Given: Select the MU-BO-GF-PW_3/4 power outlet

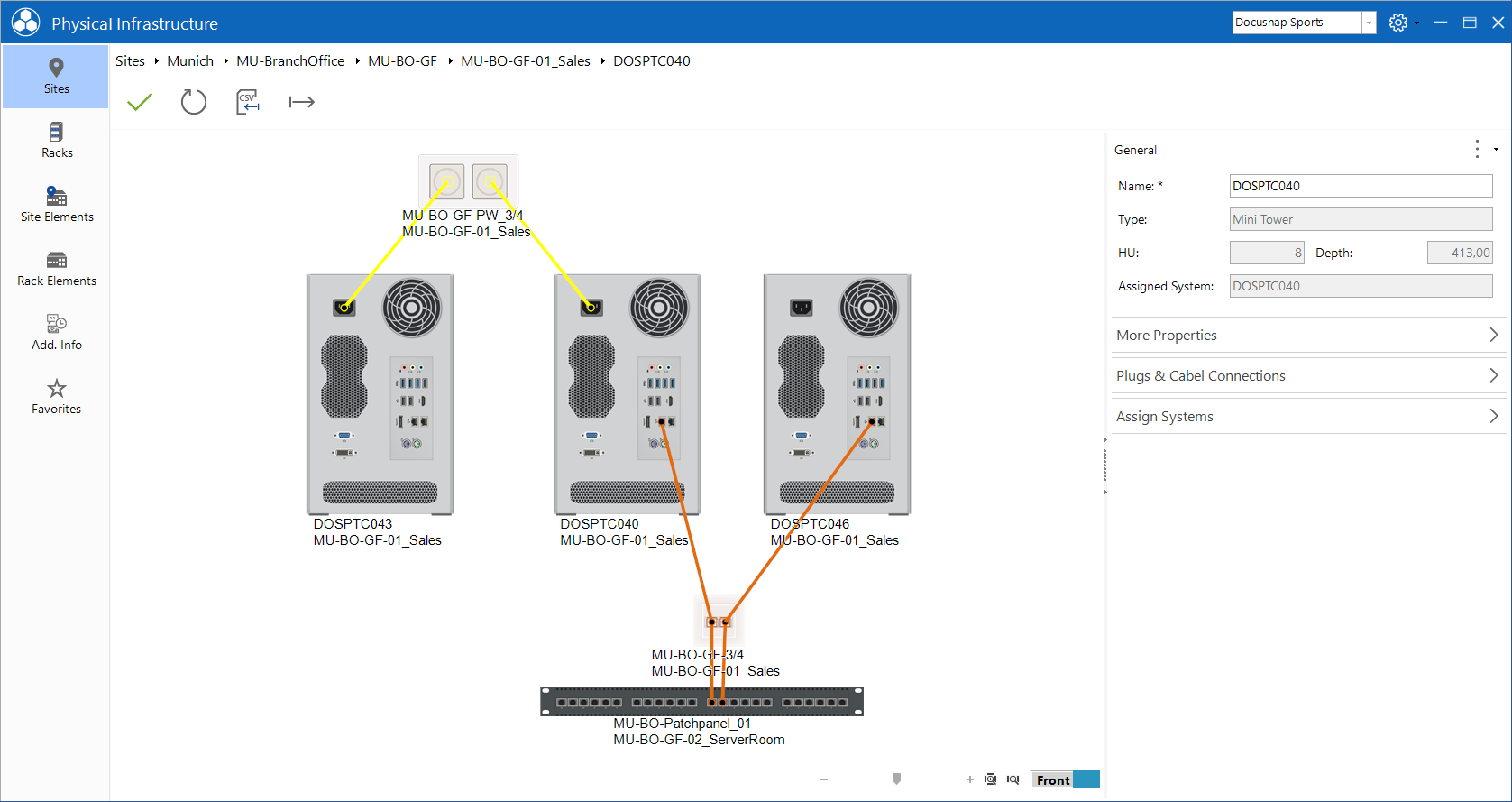Looking at the screenshot, I should pos(468,181).
